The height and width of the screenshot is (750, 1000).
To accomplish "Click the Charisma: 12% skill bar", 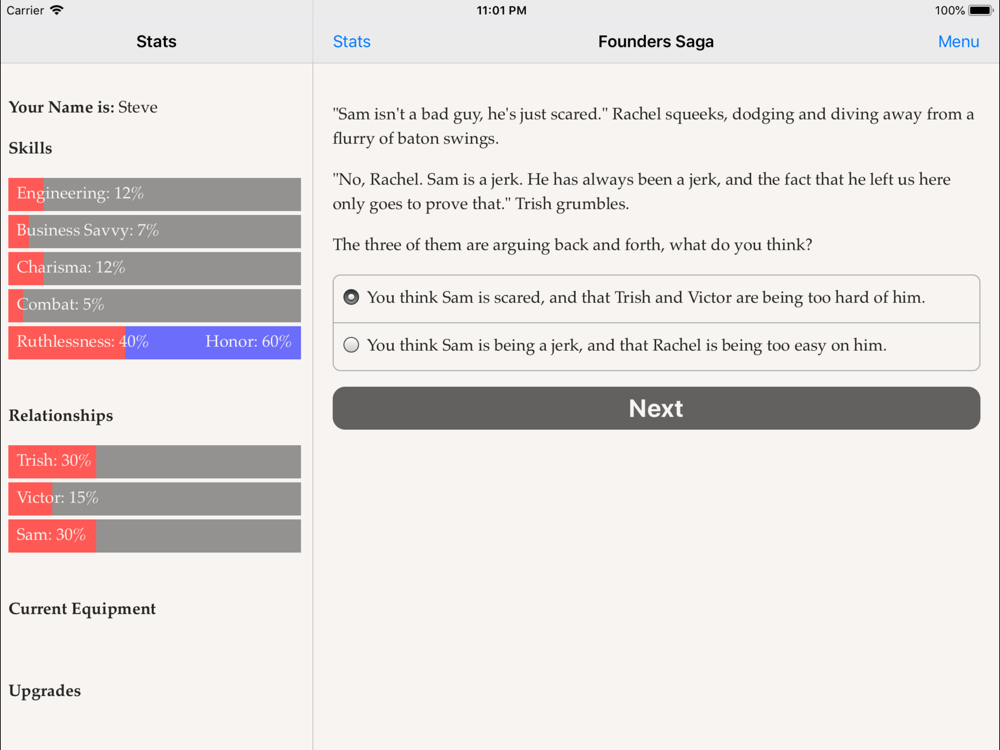I will point(154,268).
